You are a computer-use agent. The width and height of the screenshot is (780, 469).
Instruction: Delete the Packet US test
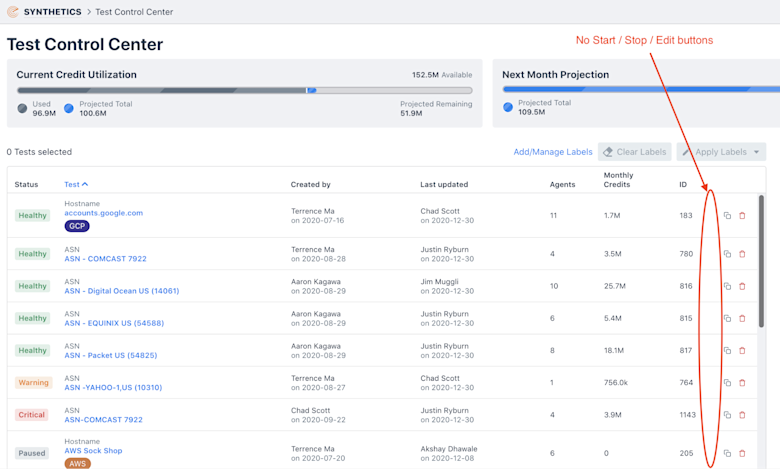point(742,351)
